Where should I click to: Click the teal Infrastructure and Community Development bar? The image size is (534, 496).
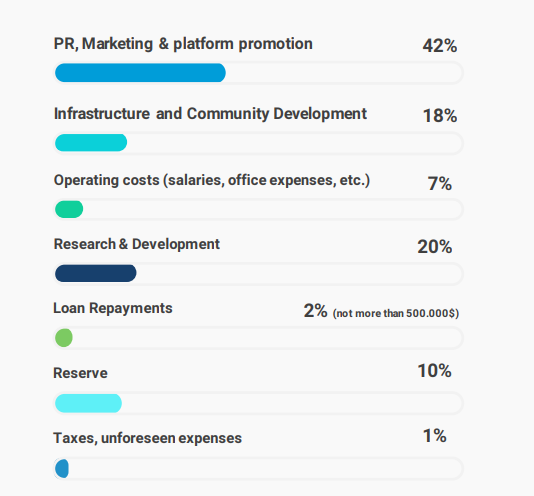91,143
